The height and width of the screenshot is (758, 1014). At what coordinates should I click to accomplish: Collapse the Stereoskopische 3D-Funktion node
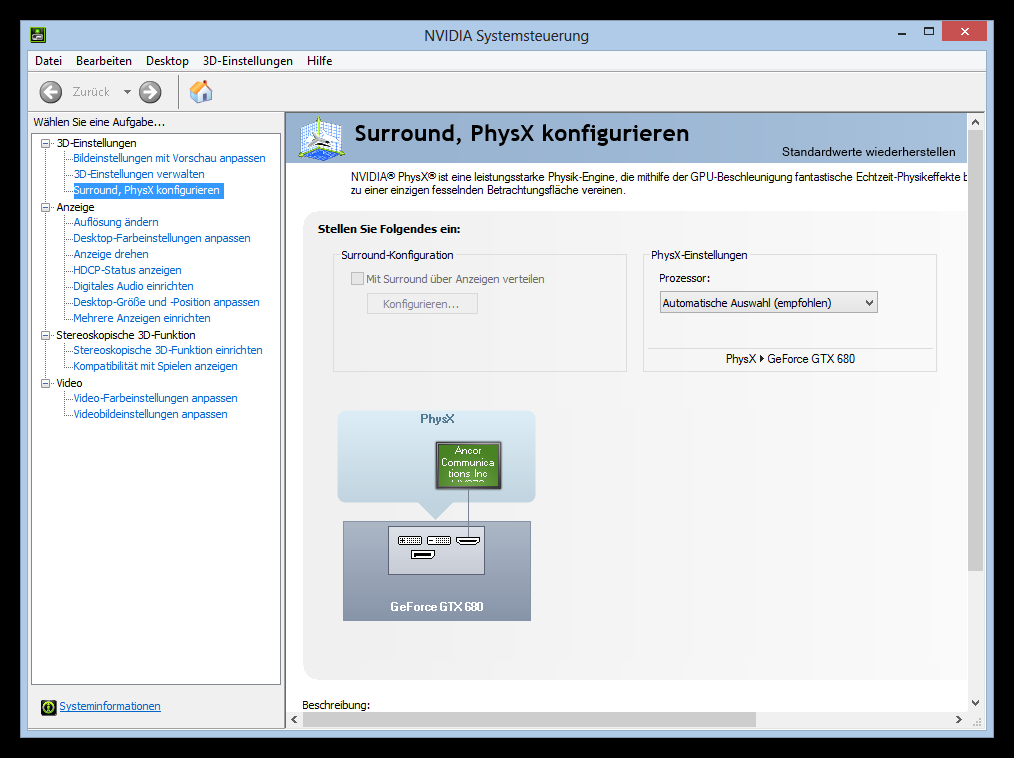pyautogui.click(x=45, y=336)
